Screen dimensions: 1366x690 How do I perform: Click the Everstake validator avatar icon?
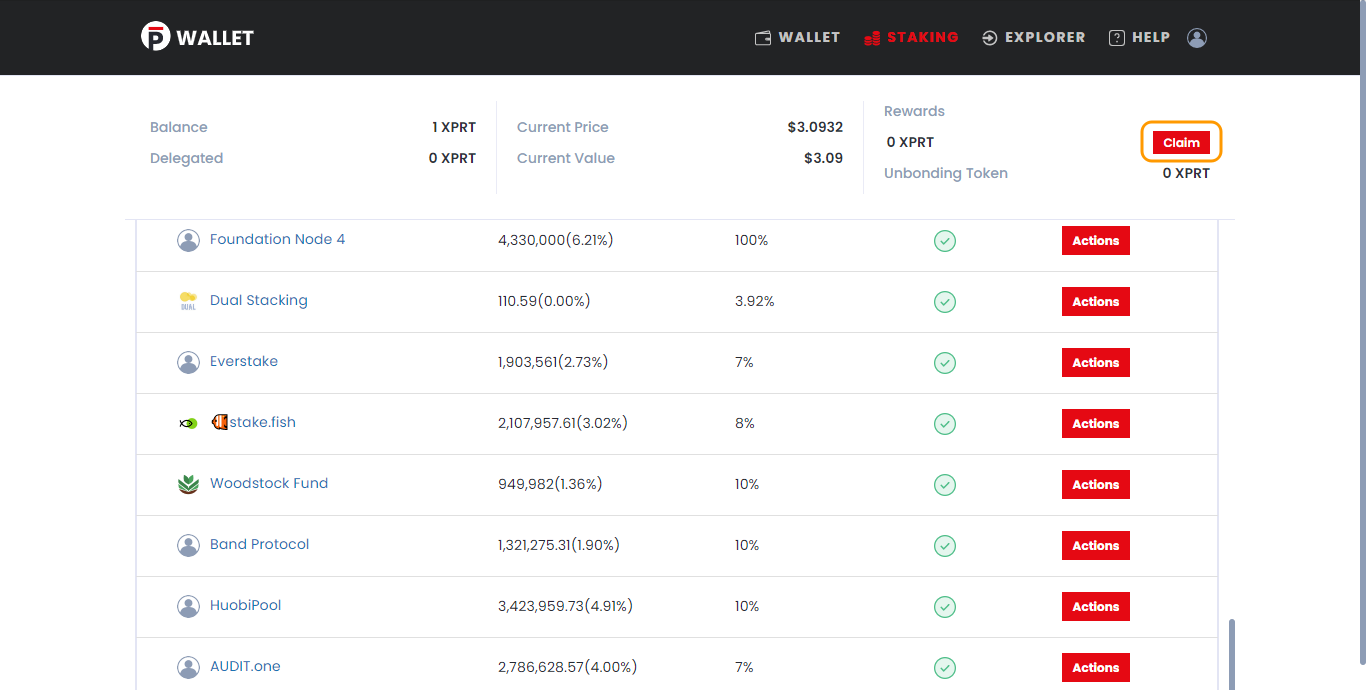click(x=188, y=362)
